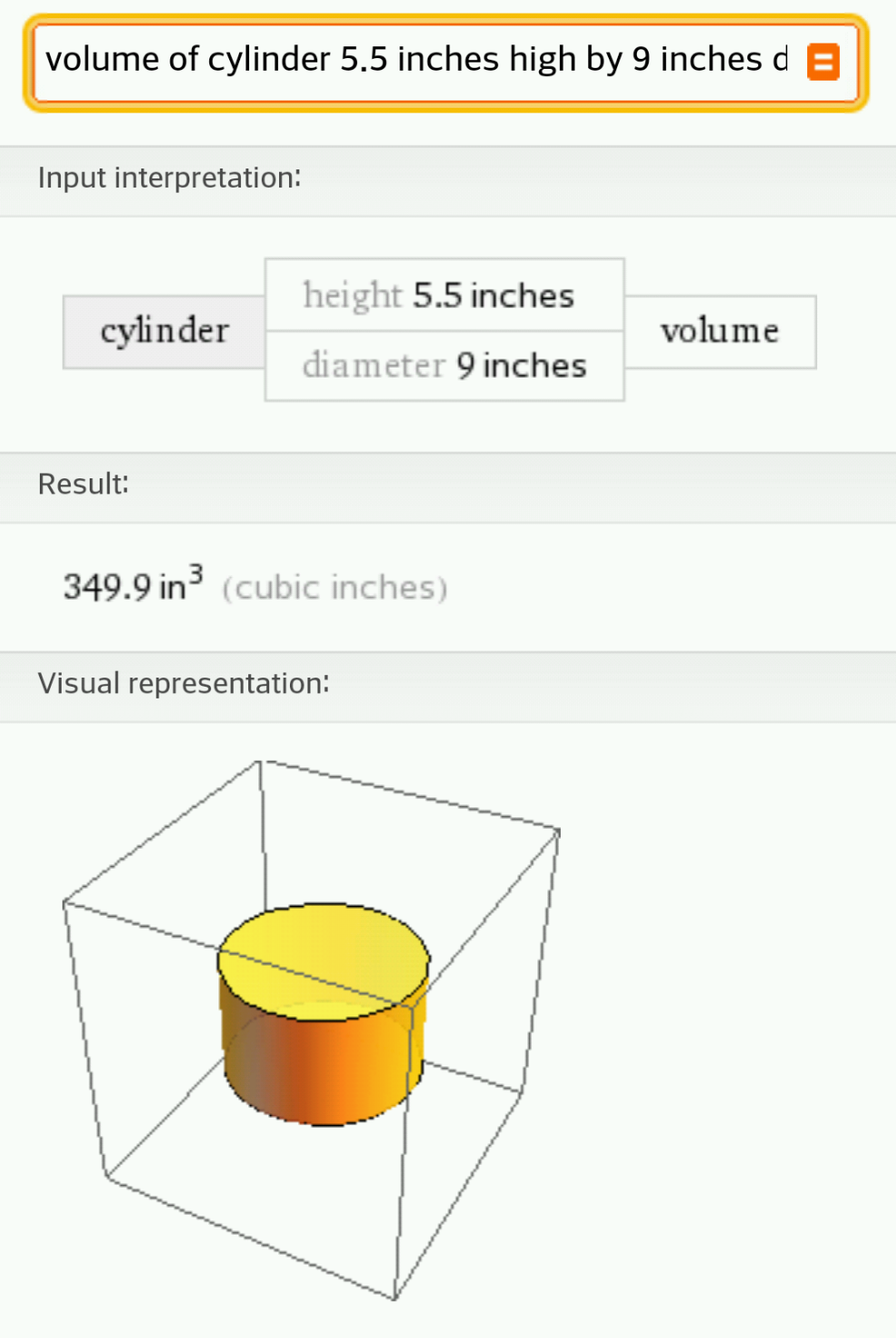
Task: Click the "(cubic inches)" unit description
Action: [x=335, y=588]
